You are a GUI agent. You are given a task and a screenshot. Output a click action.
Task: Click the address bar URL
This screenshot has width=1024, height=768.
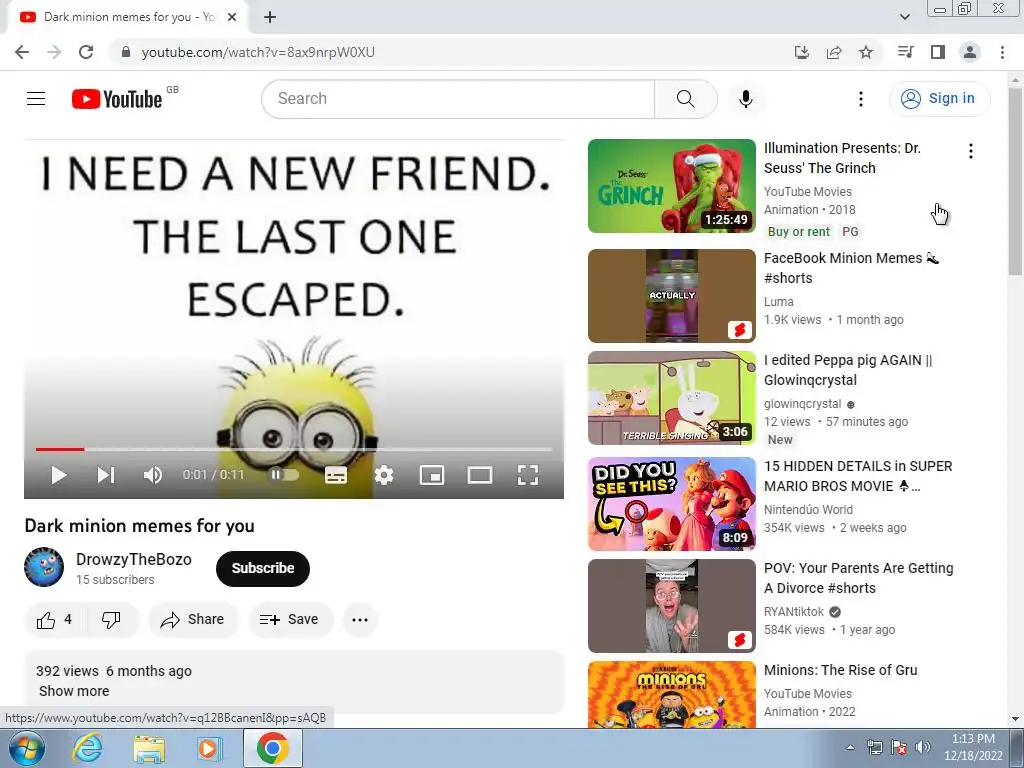(x=258, y=52)
